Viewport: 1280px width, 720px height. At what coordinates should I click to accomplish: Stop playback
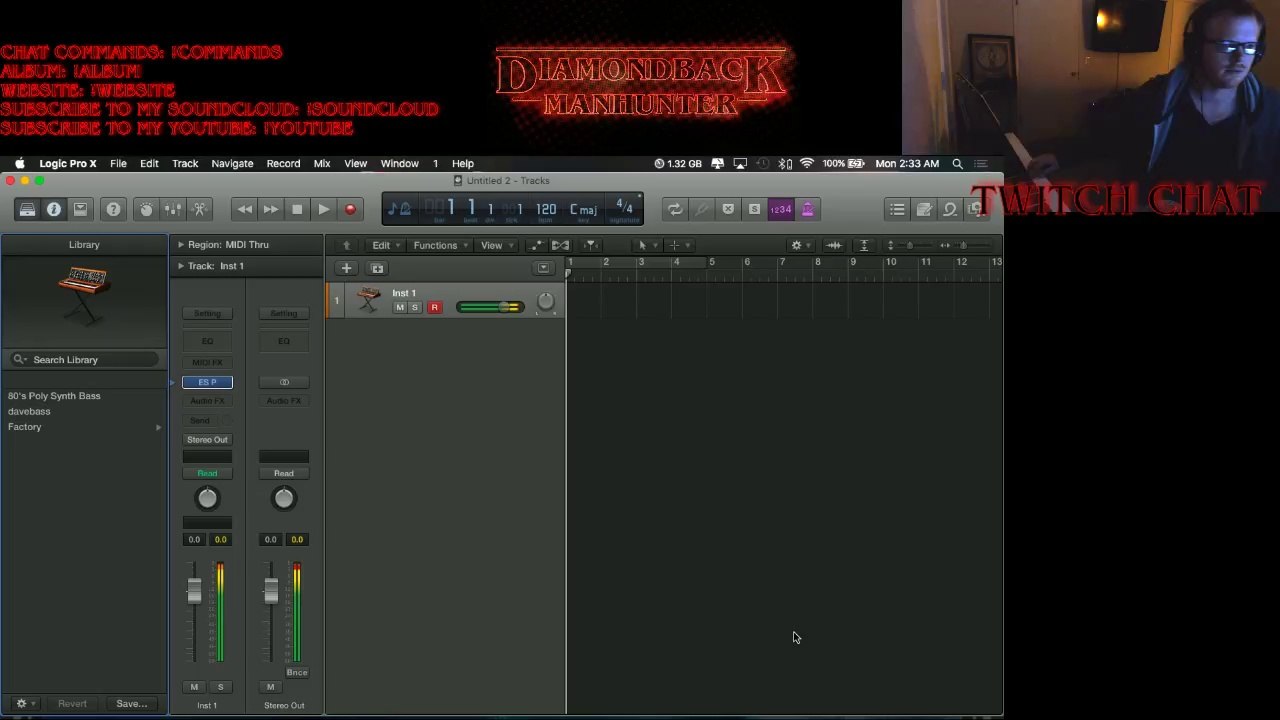click(297, 209)
